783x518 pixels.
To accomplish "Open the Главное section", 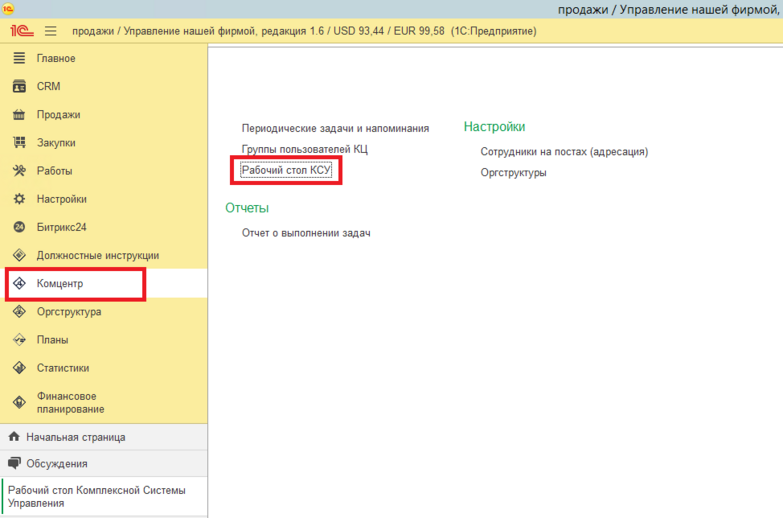I will tap(103, 58).
